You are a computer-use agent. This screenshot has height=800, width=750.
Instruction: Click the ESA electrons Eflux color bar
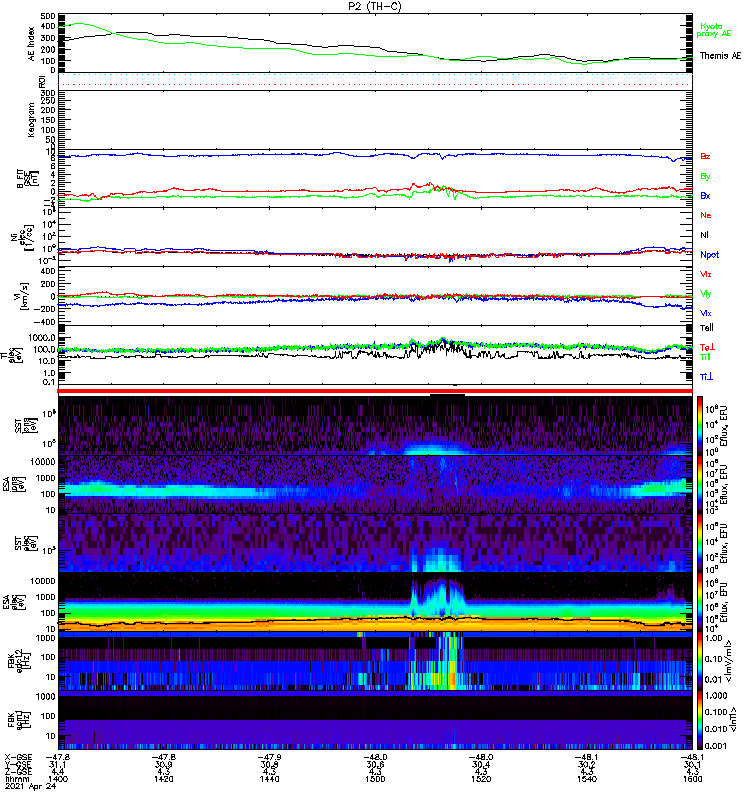[700, 602]
